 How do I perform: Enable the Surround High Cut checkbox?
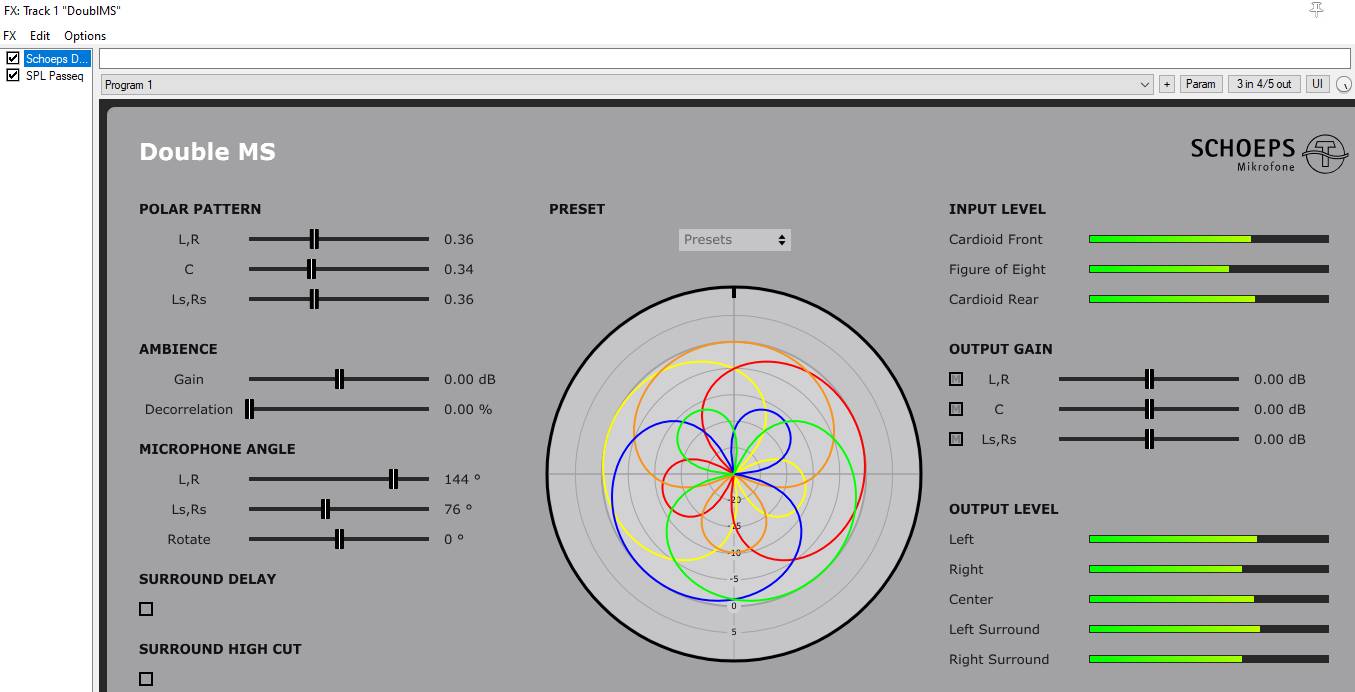click(x=146, y=679)
